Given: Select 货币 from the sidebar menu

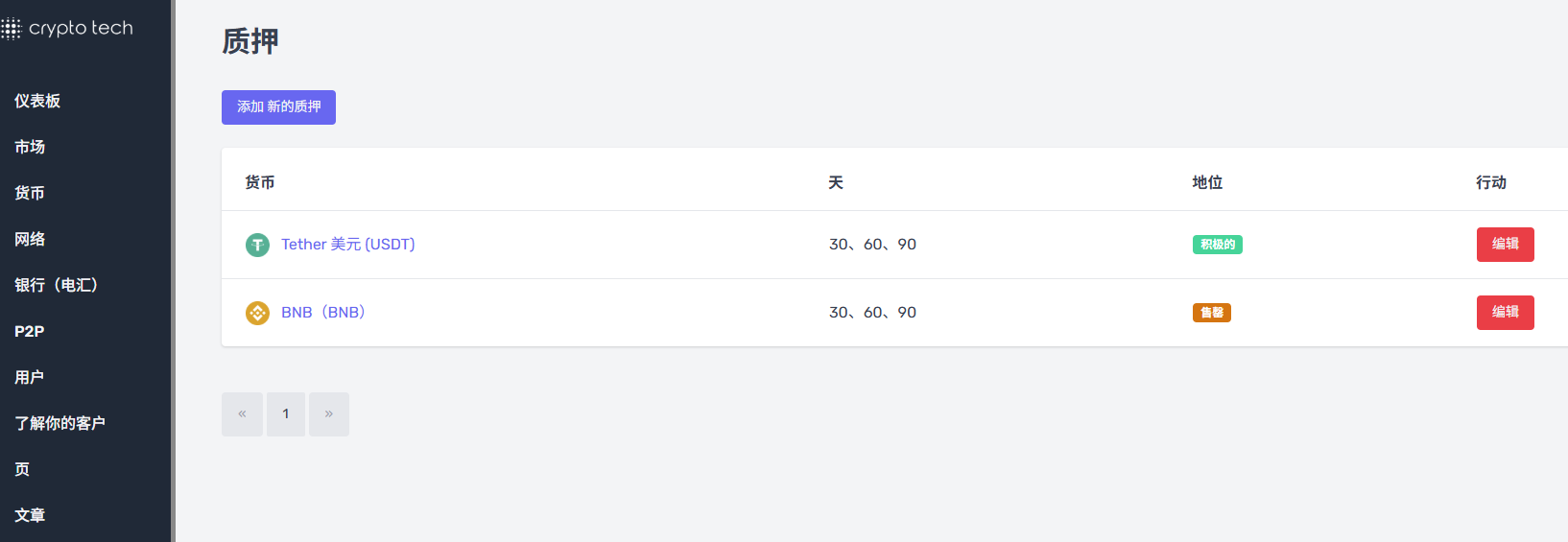Looking at the screenshot, I should coord(30,193).
